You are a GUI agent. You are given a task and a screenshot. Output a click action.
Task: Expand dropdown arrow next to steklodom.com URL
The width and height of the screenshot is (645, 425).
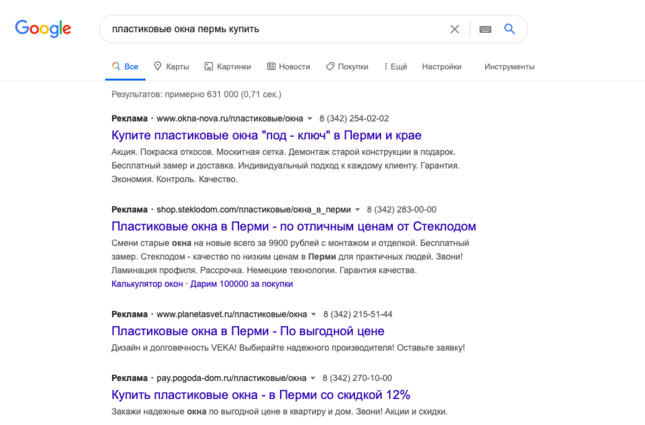[x=357, y=210]
